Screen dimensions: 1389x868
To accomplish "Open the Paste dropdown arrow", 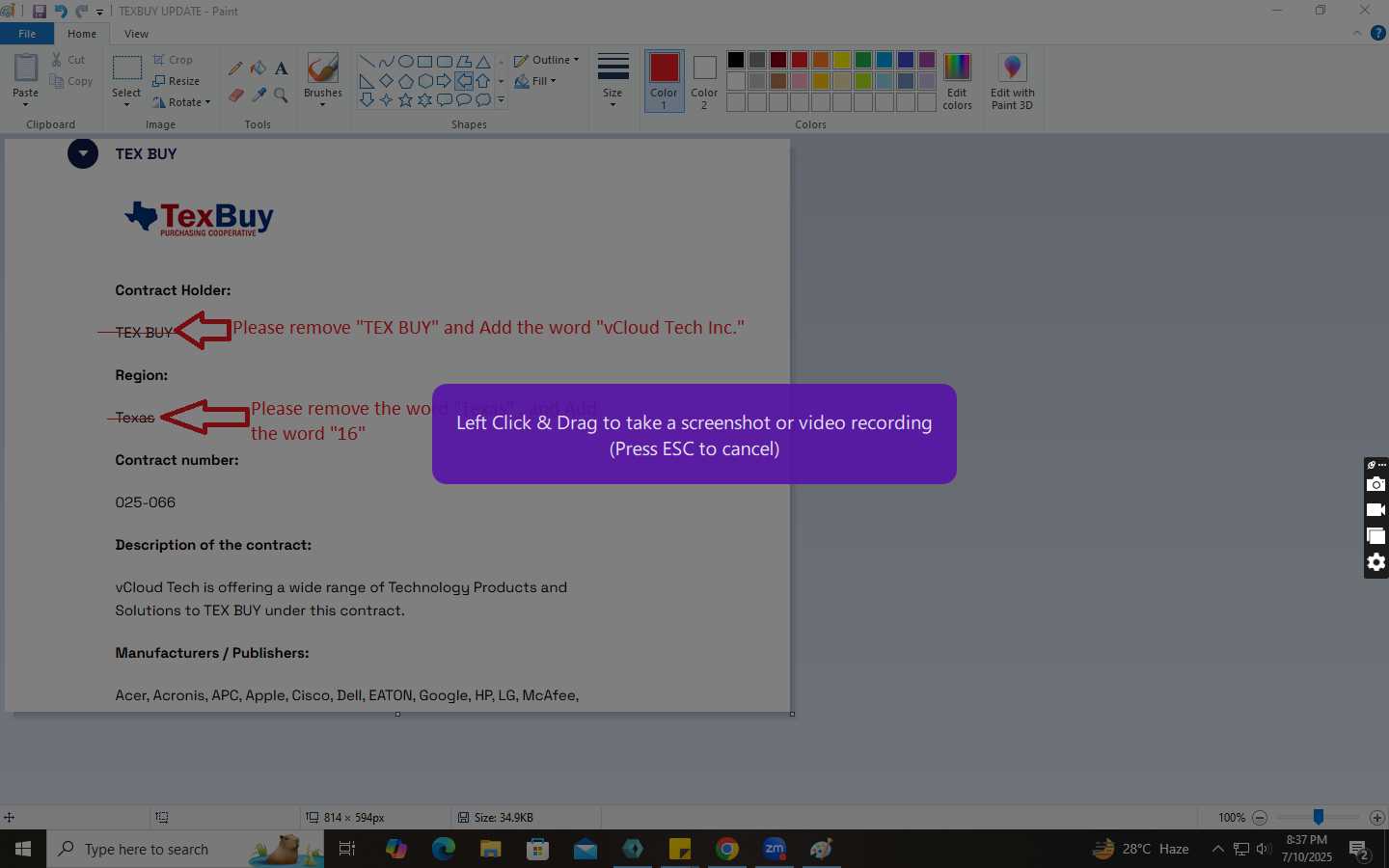I will pyautogui.click(x=25, y=104).
